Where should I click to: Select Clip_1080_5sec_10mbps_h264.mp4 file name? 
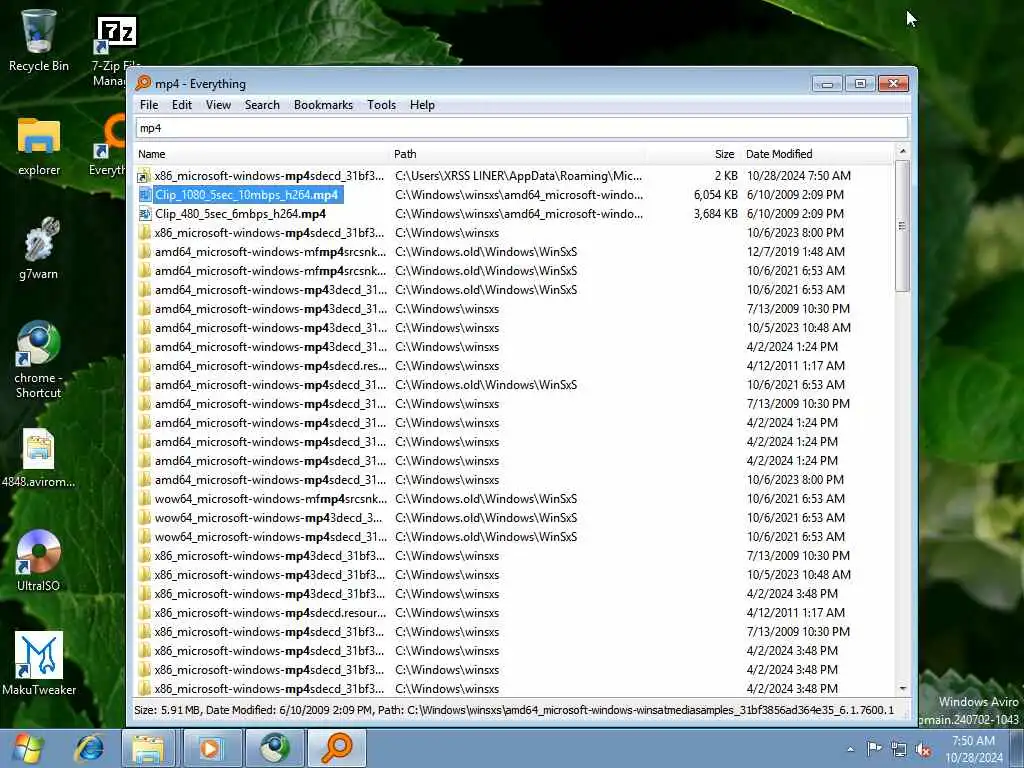click(248, 195)
